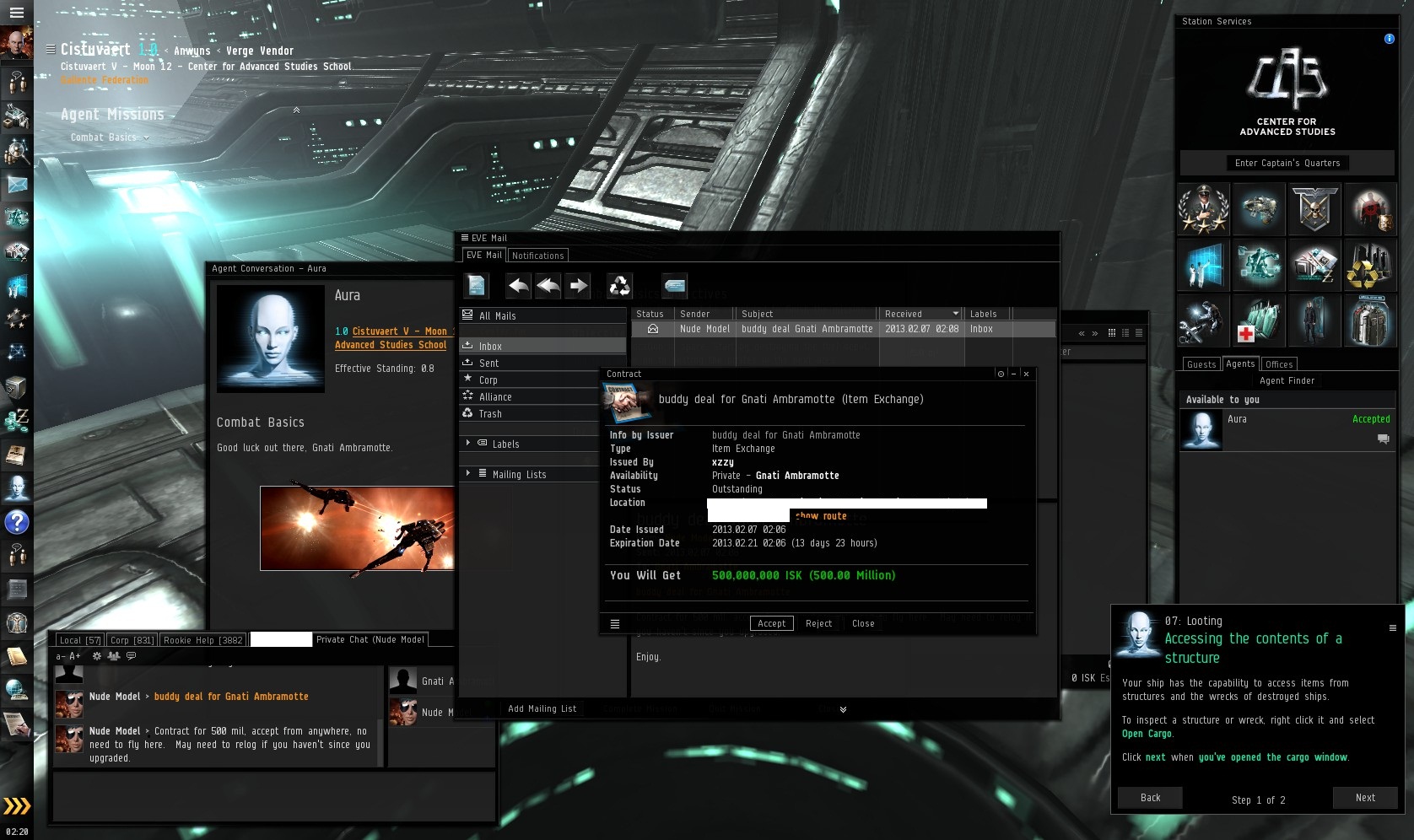
Task: Open the red cross medical station service
Action: (x=1259, y=320)
